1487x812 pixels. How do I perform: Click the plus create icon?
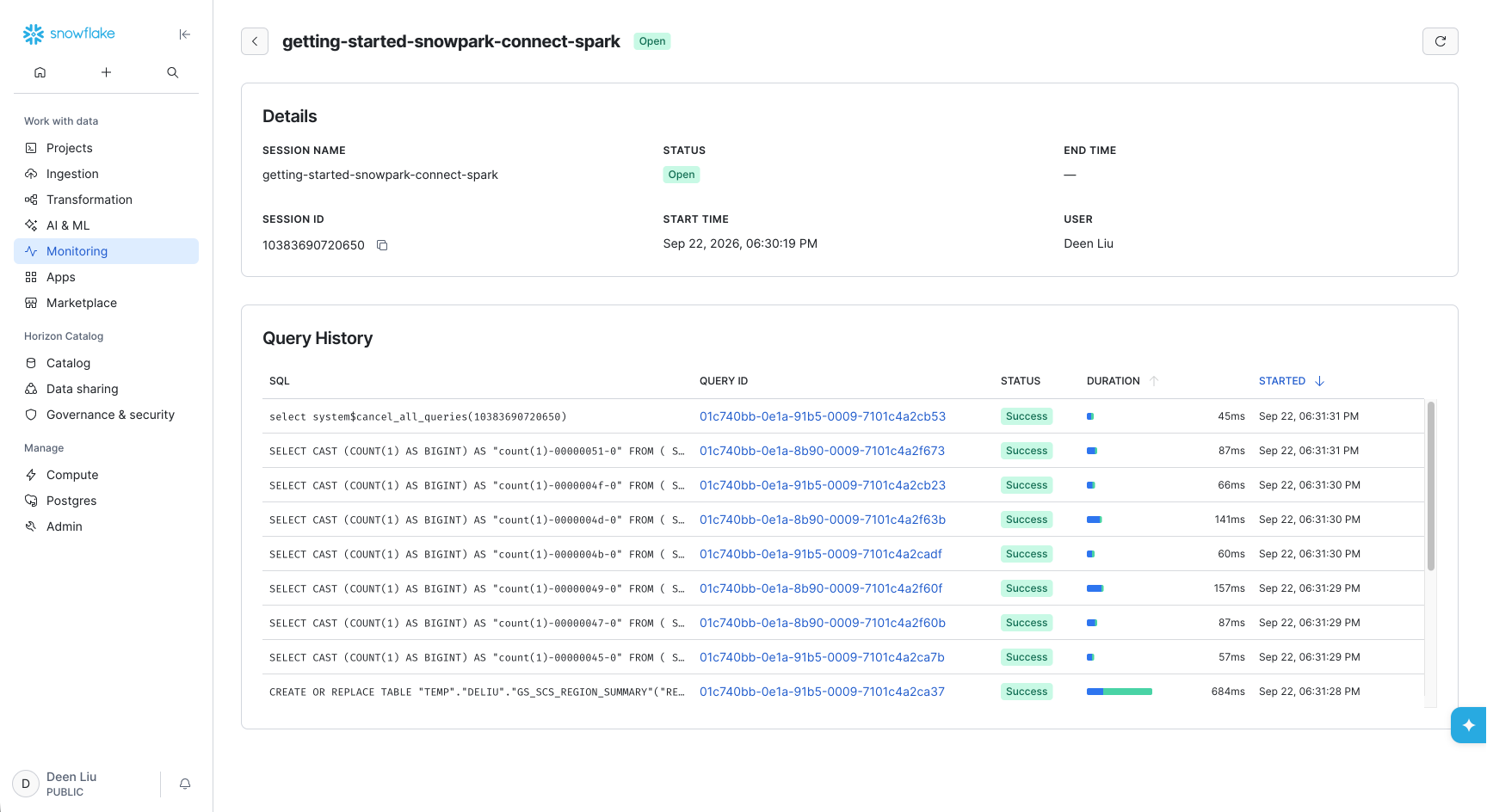tap(106, 72)
